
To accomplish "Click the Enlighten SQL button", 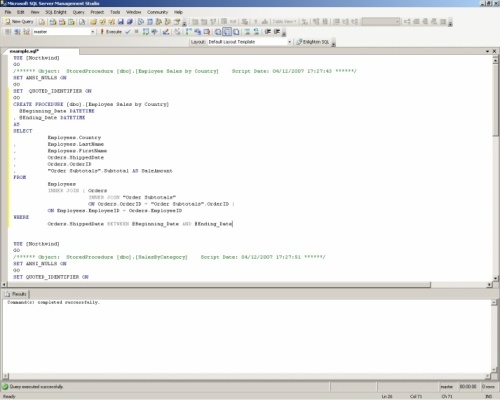I will click(x=313, y=42).
